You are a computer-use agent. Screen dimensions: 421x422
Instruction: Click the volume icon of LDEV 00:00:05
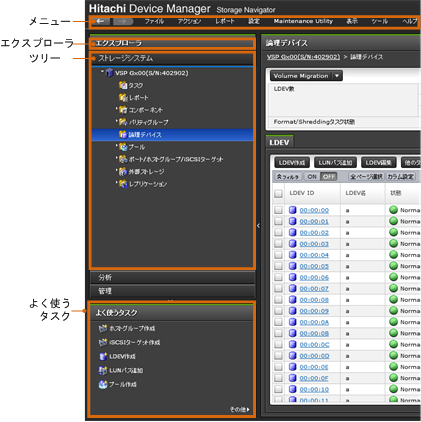click(x=292, y=266)
